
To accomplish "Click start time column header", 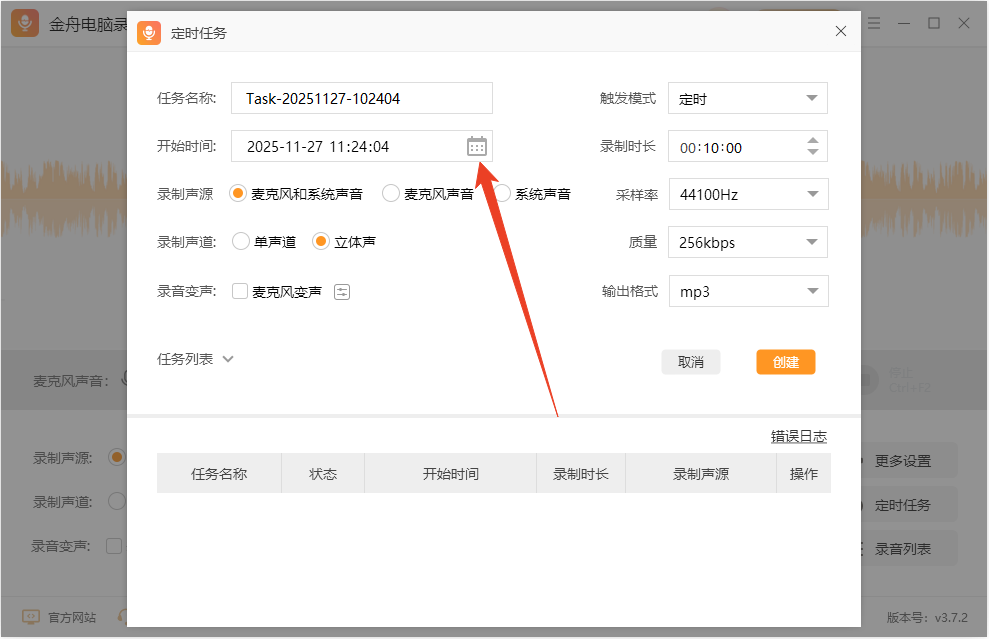I will click(x=450, y=474).
